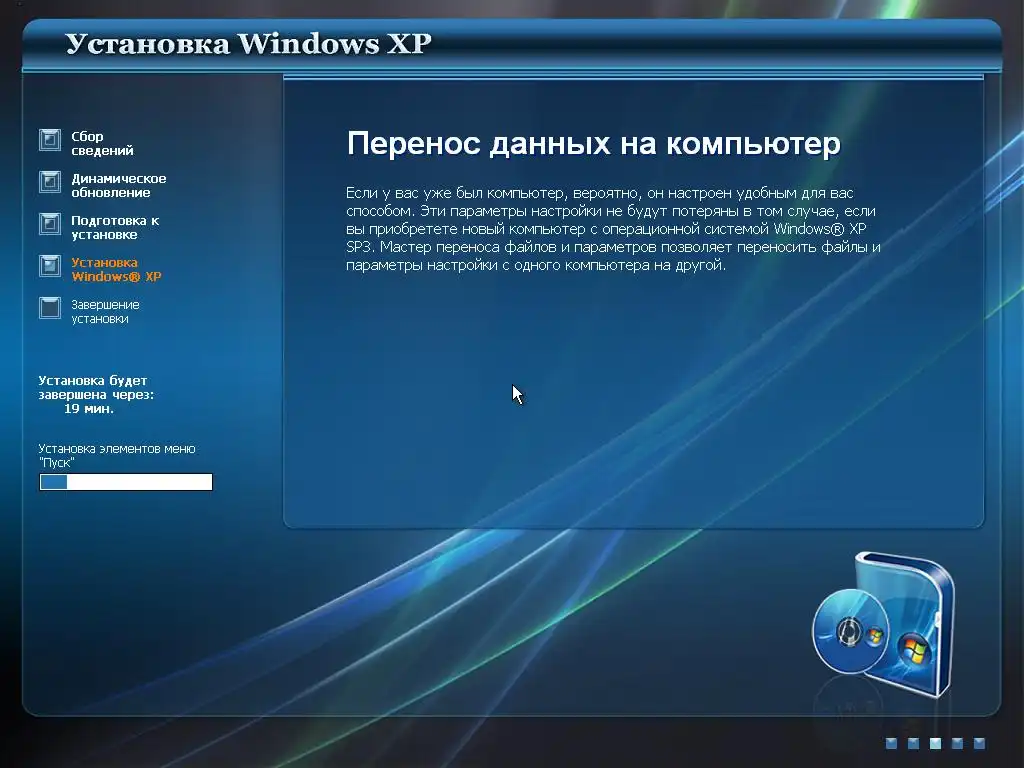Image resolution: width=1024 pixels, height=768 pixels.
Task: Select the orange "Установка Windows® XP" step label
Action: point(116,269)
